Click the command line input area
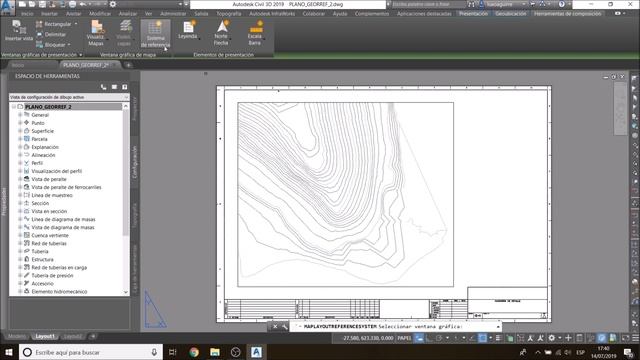The height and width of the screenshot is (360, 640). coord(396,327)
